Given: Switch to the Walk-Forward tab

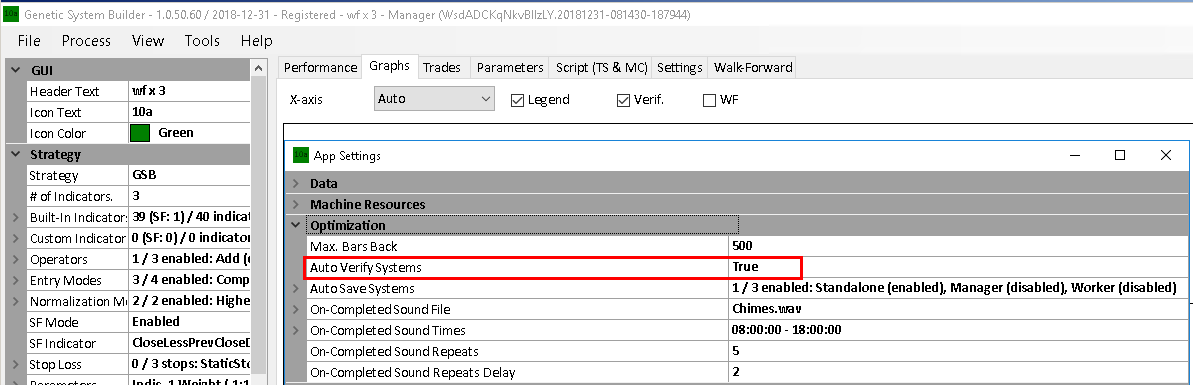Looking at the screenshot, I should pos(752,67).
